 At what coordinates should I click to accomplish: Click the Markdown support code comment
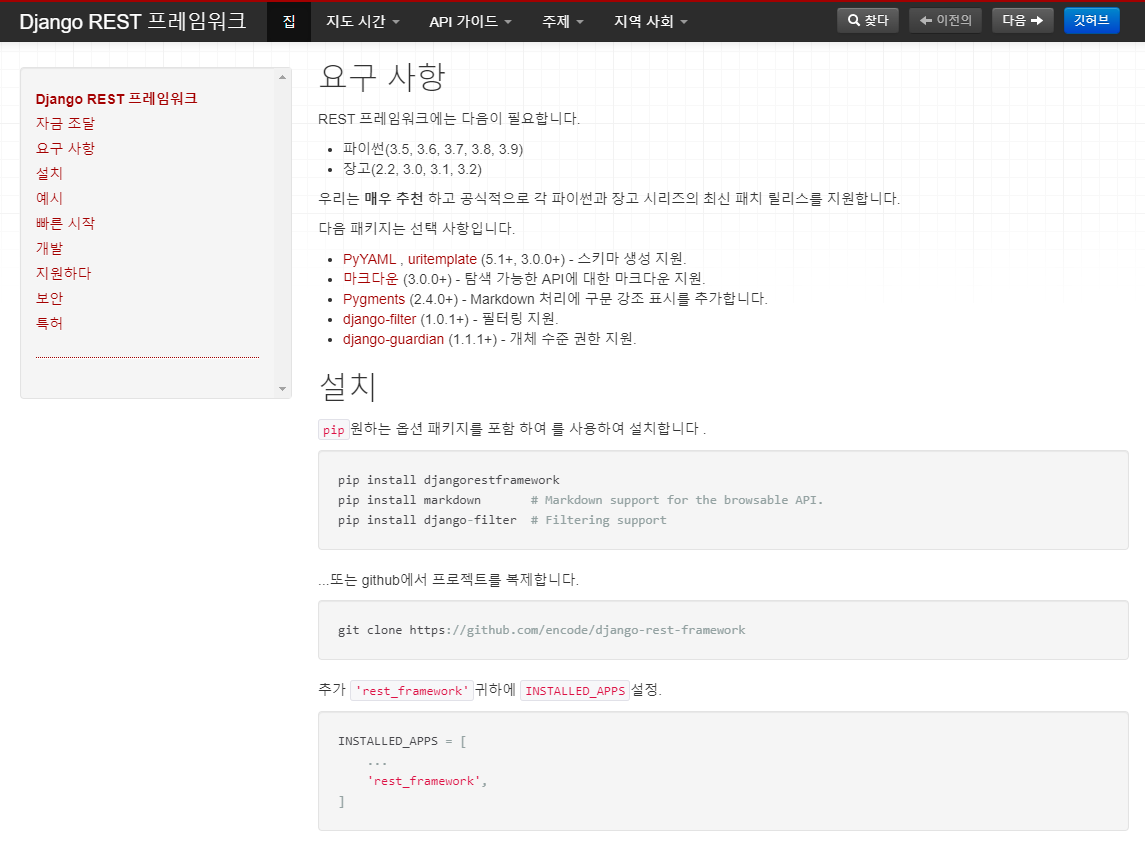pyautogui.click(x=677, y=500)
